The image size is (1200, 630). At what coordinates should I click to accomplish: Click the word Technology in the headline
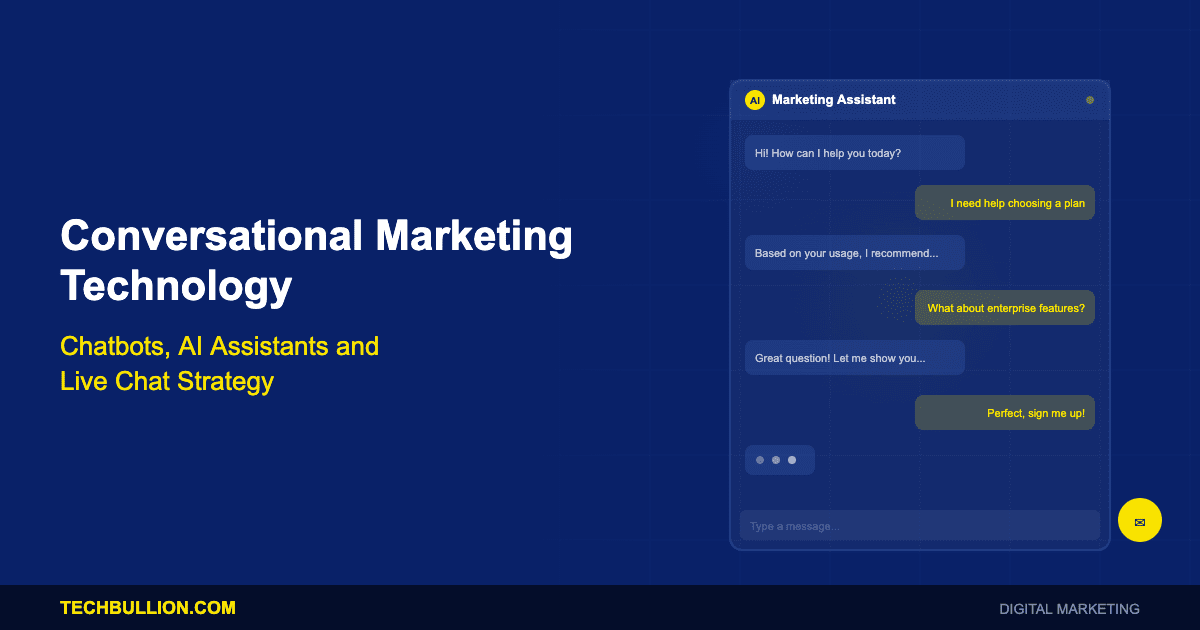point(176,286)
